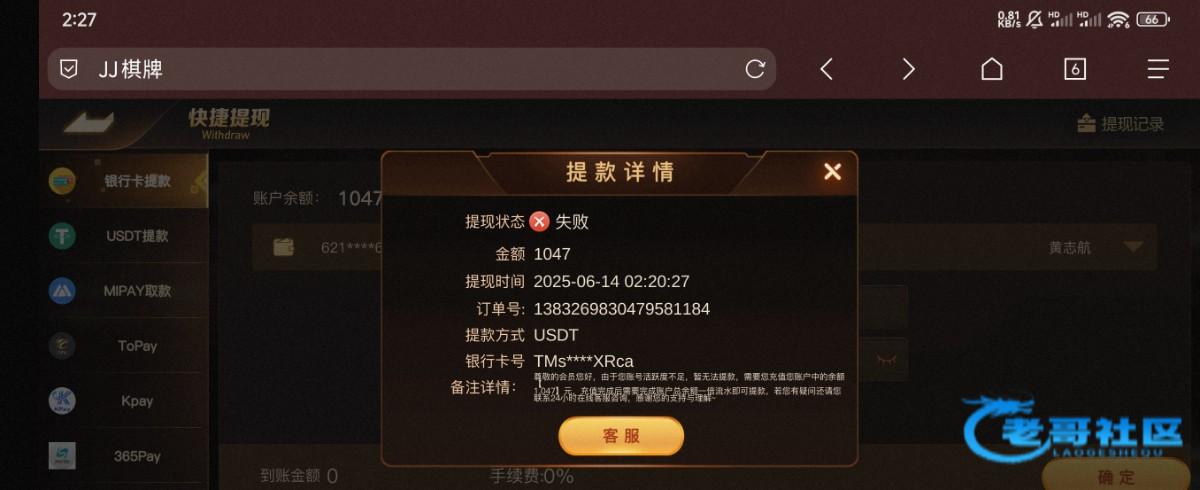Select 银行卡提款 in the sidebar
Image resolution: width=1200 pixels, height=490 pixels.
124,181
